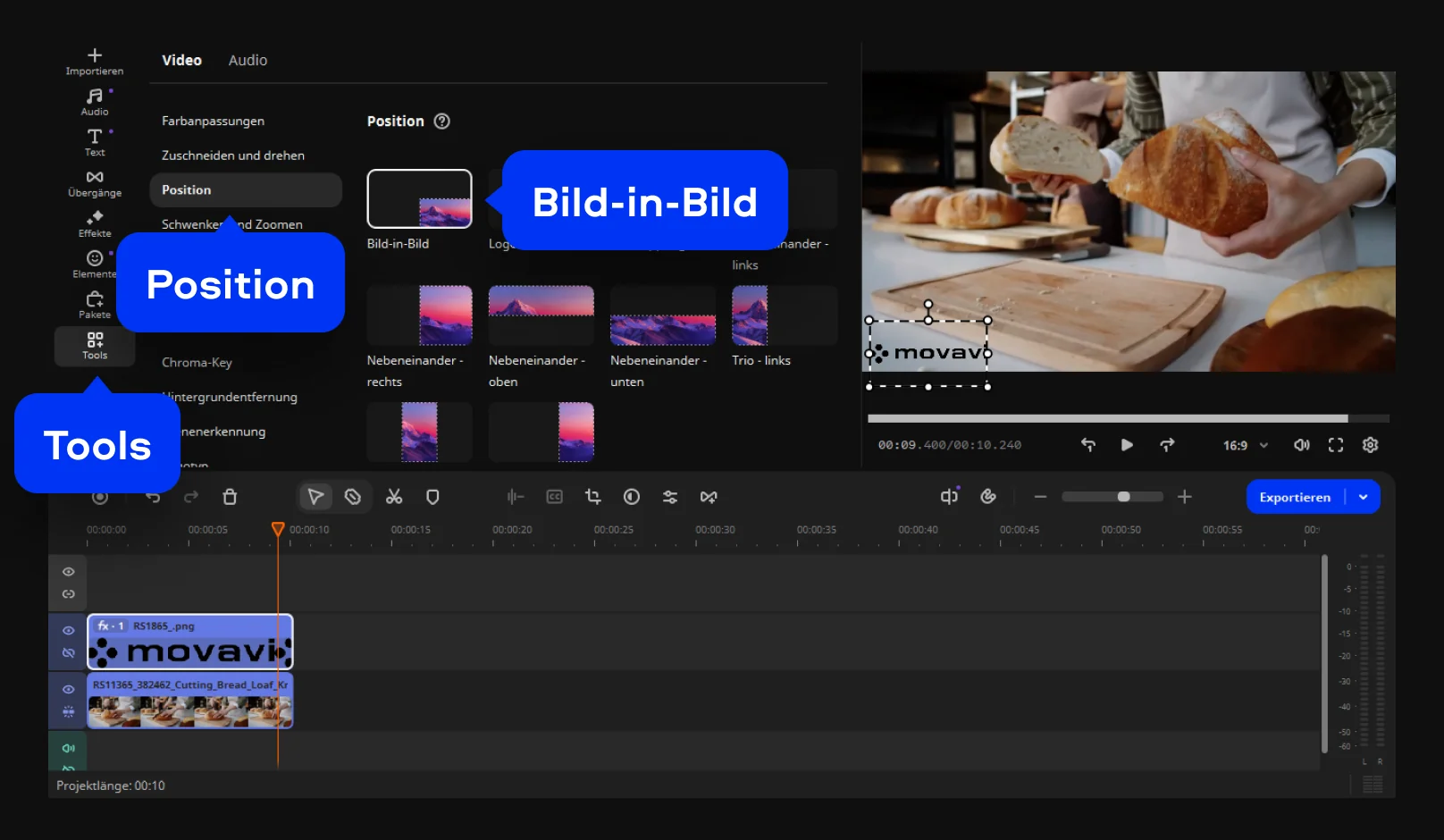Choose Nebeneinander - oben preset

click(x=541, y=315)
